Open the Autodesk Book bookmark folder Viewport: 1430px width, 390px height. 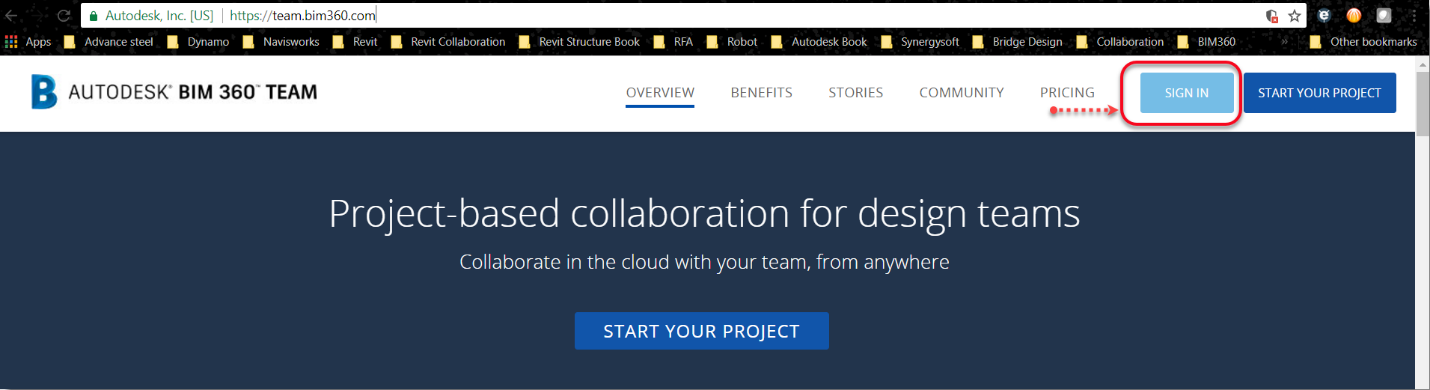point(819,42)
